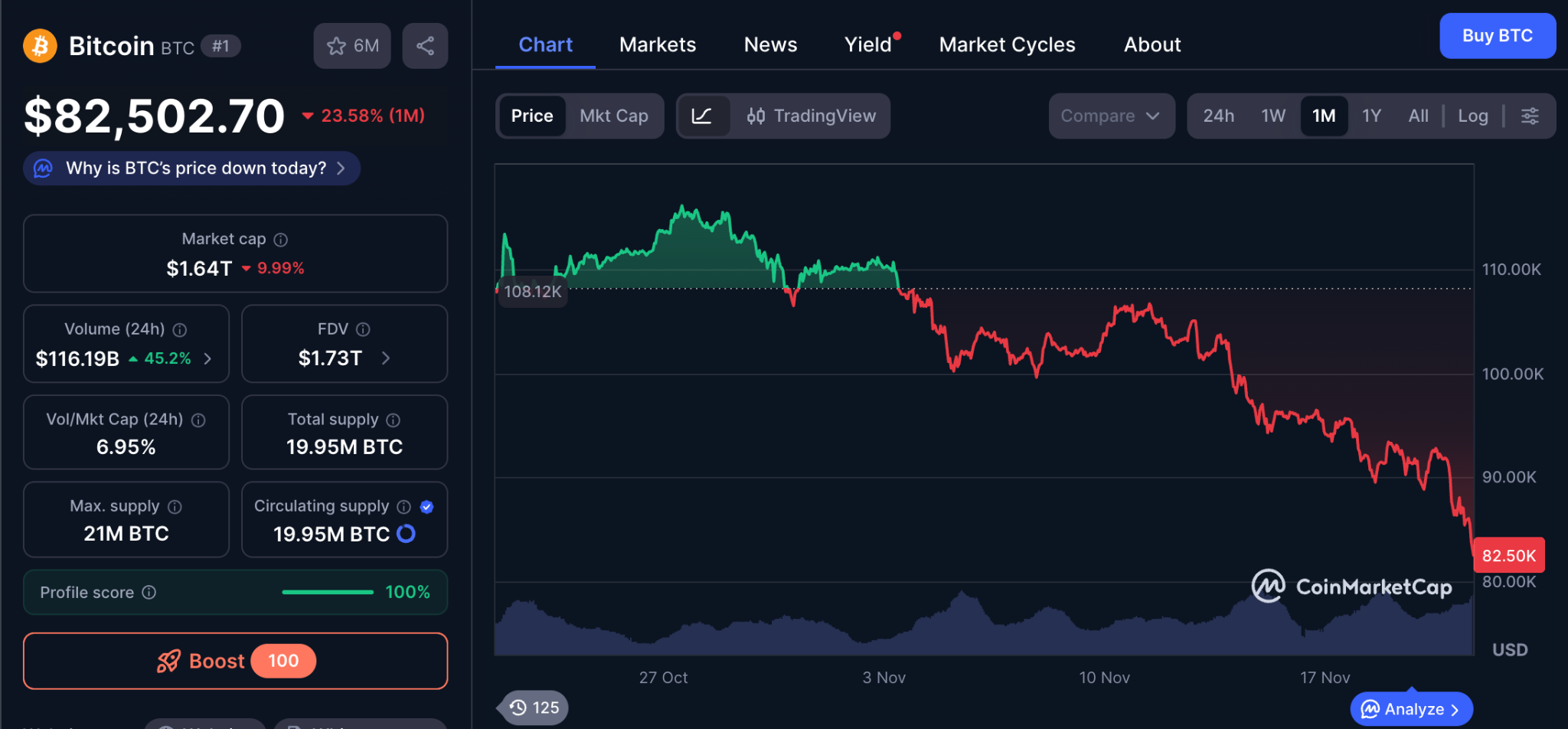Select the line chart view icon
Viewport: 1568px width, 729px height.
coord(702,116)
